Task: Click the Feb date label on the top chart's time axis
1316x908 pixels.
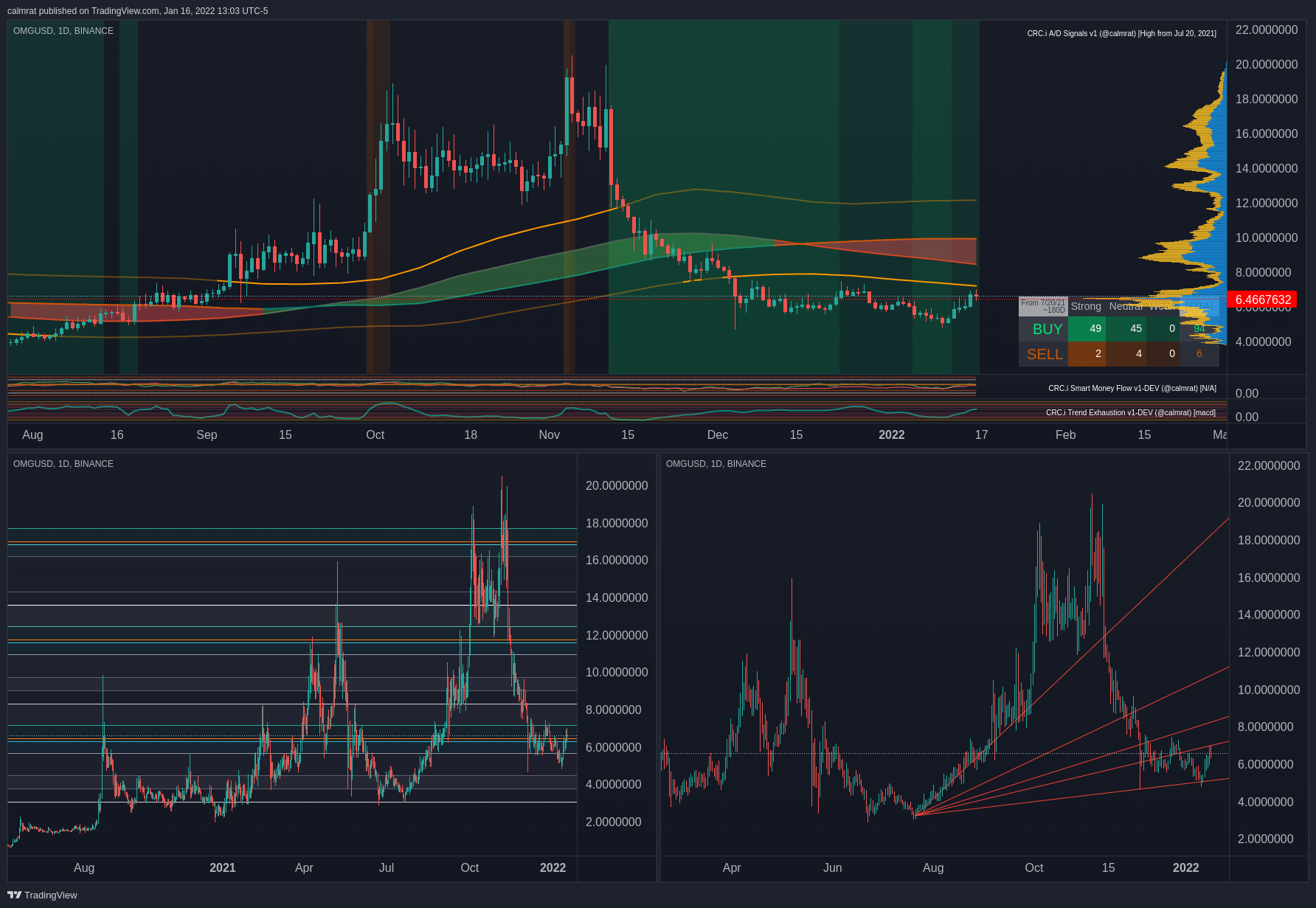Action: (1065, 435)
